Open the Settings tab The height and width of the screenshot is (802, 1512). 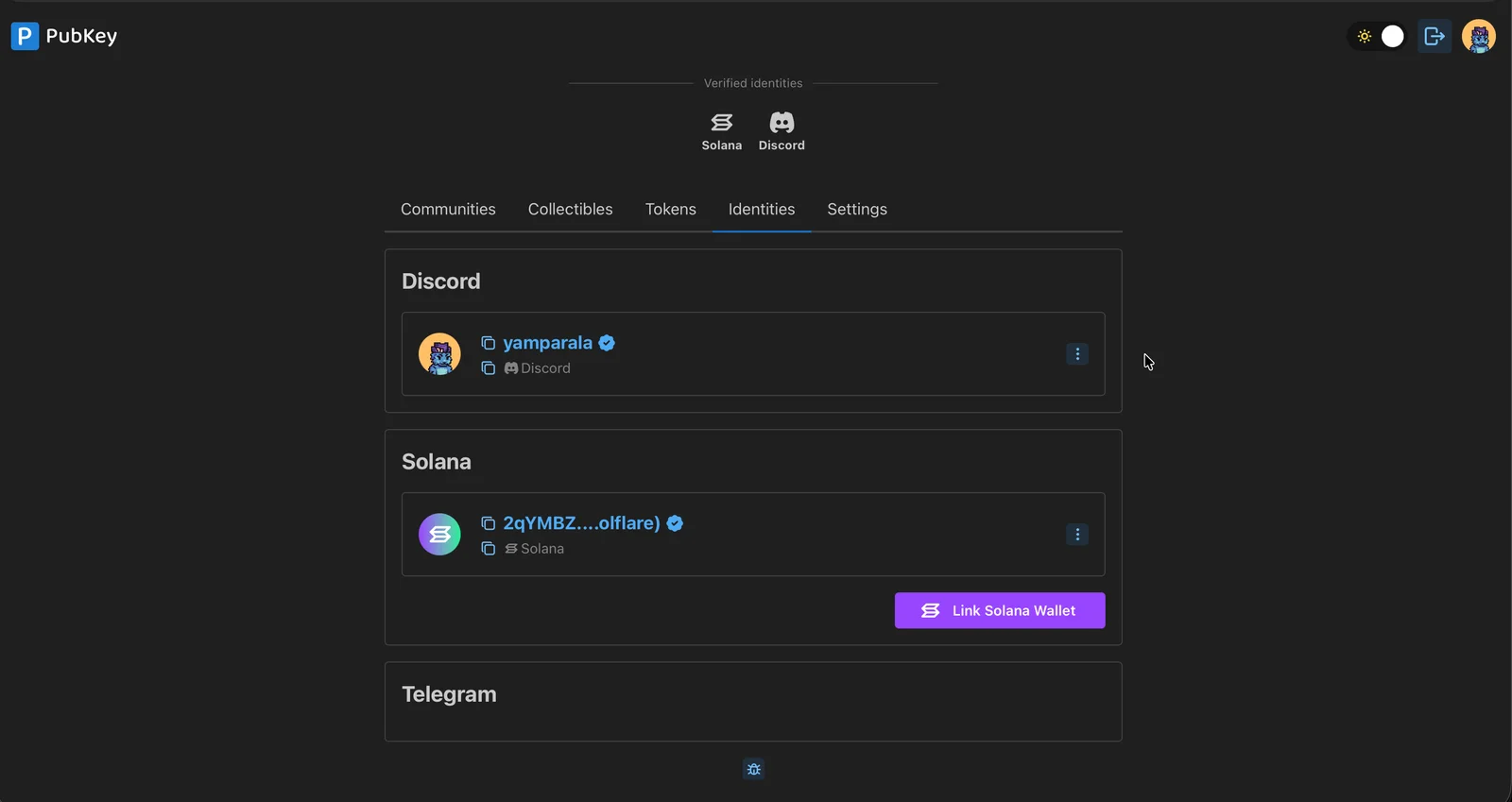857,209
